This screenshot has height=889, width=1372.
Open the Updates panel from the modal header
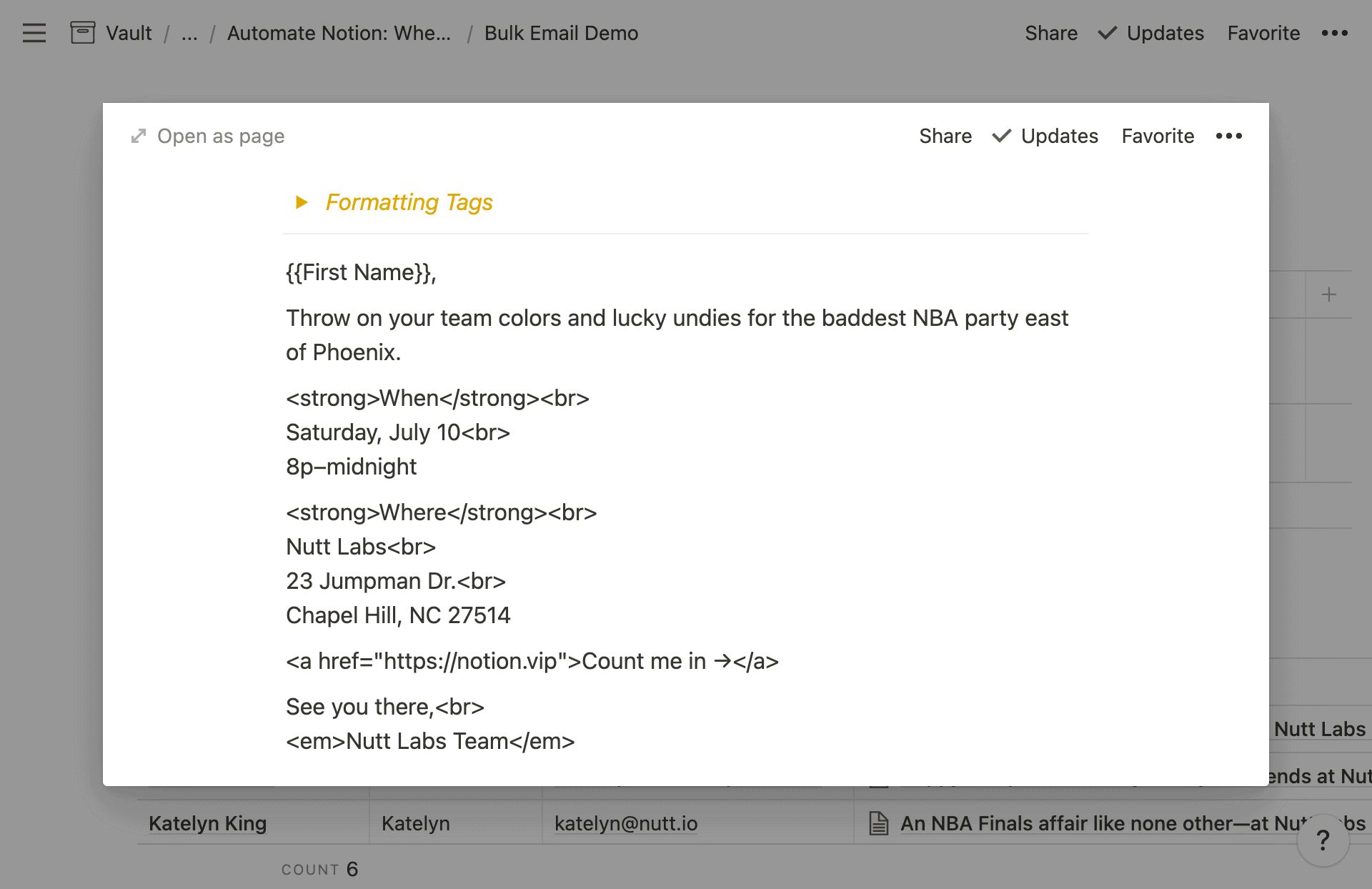click(x=1059, y=136)
